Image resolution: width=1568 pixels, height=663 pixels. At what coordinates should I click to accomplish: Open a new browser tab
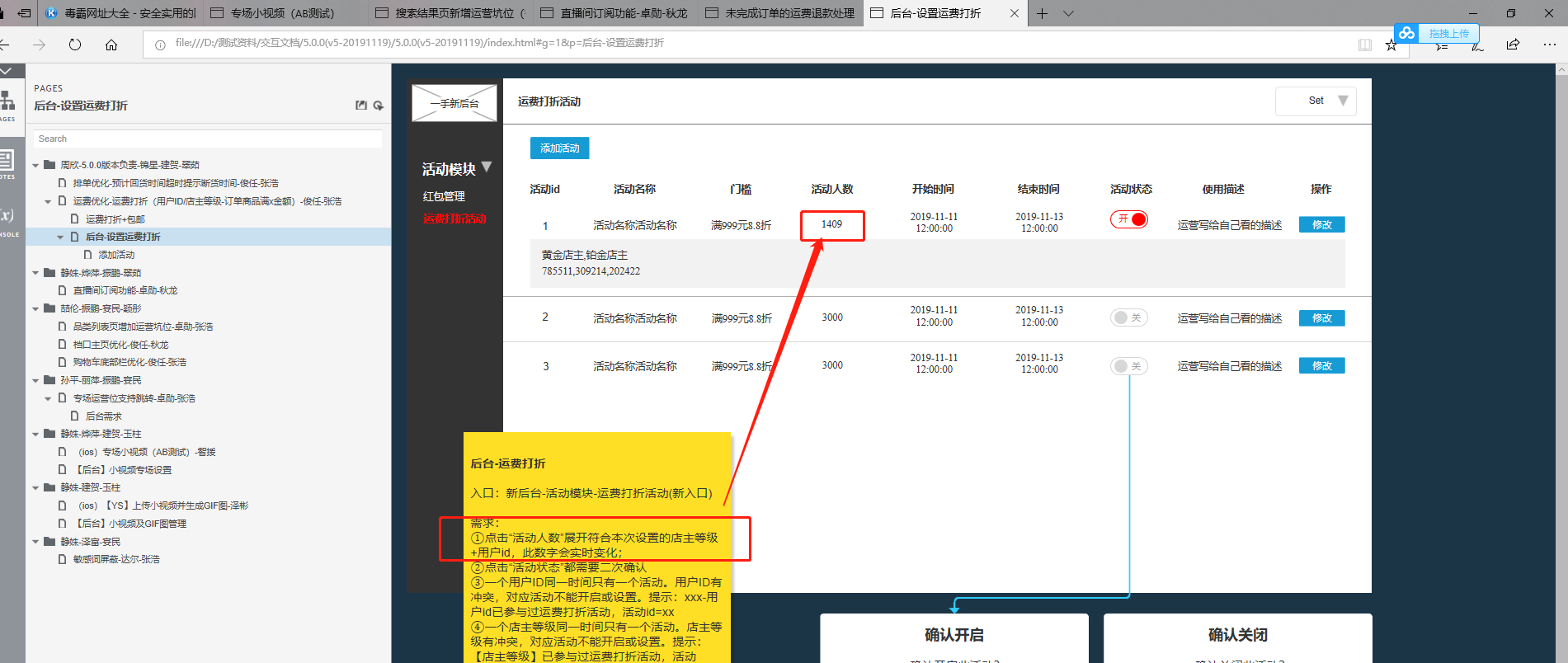click(x=1043, y=13)
